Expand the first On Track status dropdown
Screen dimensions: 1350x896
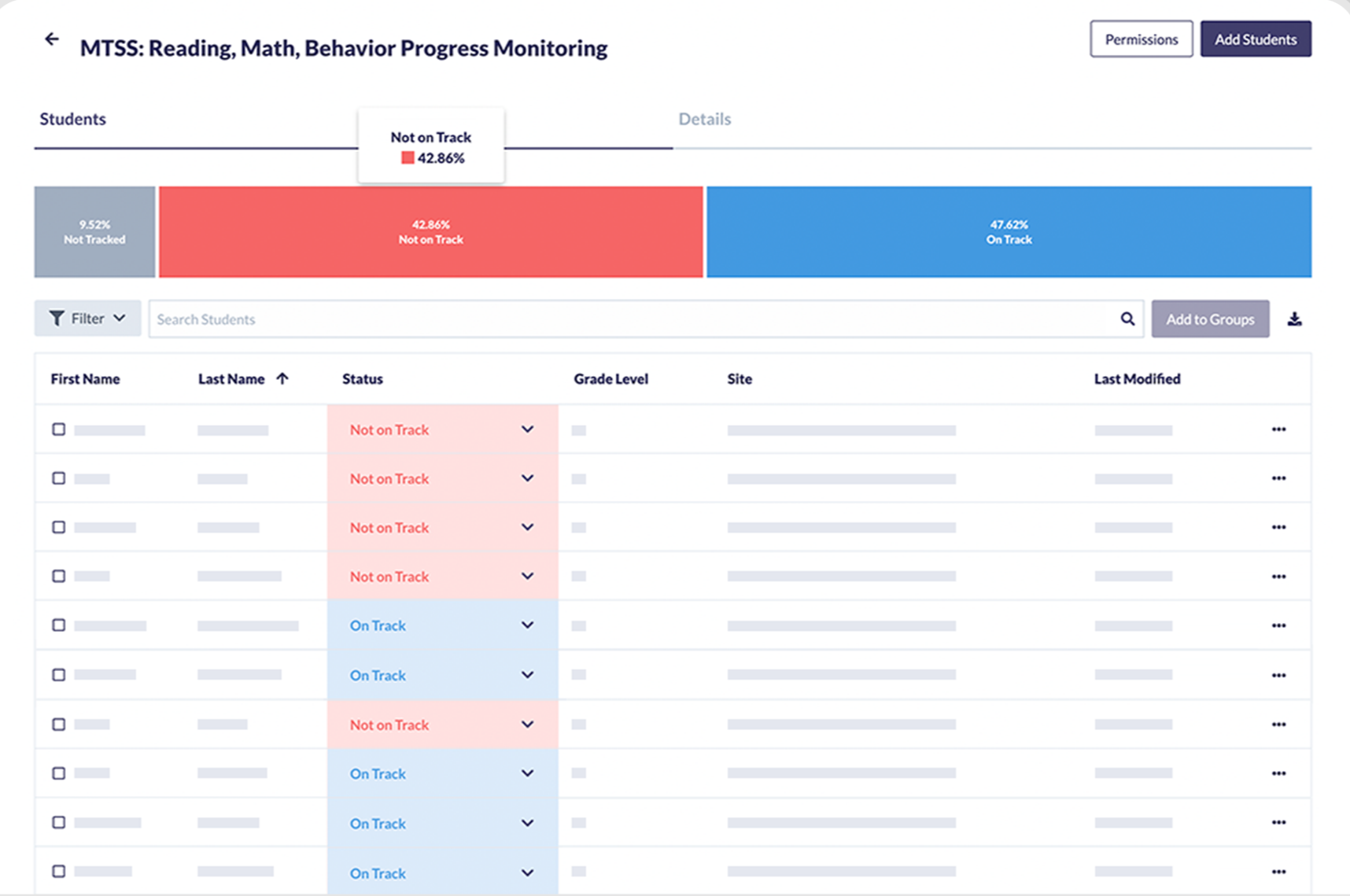(x=527, y=625)
